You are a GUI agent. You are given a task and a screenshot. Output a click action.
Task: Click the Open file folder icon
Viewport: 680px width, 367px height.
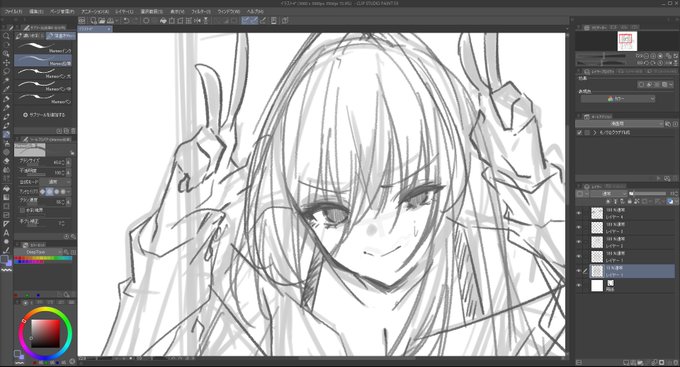(102, 20)
